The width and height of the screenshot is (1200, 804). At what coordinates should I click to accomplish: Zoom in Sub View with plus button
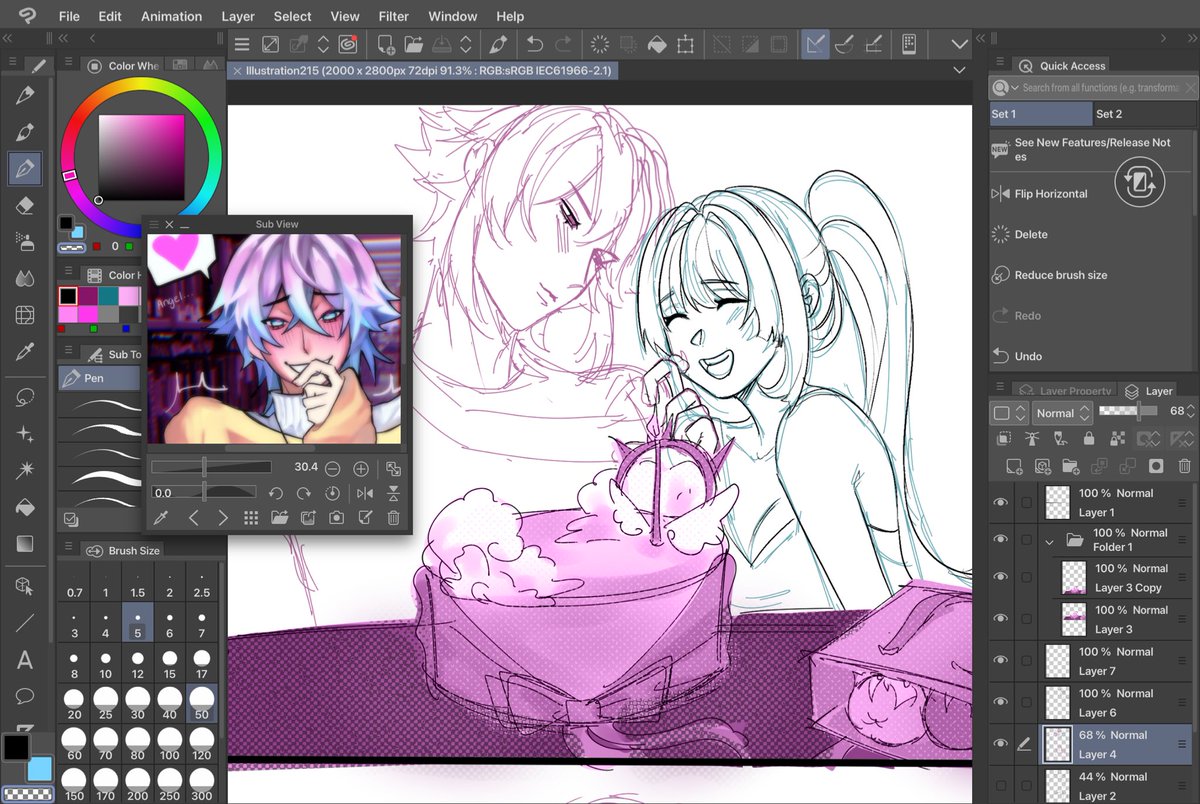pyautogui.click(x=361, y=468)
